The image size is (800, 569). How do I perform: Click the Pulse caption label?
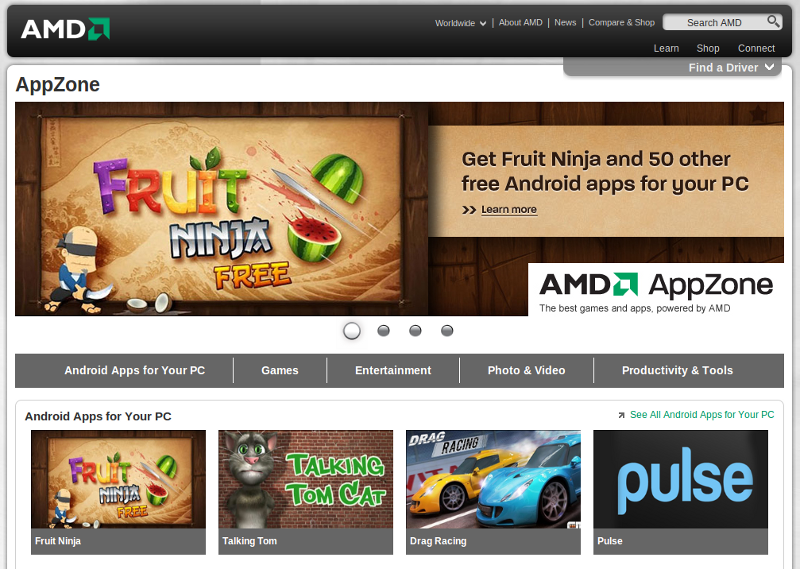(610, 541)
